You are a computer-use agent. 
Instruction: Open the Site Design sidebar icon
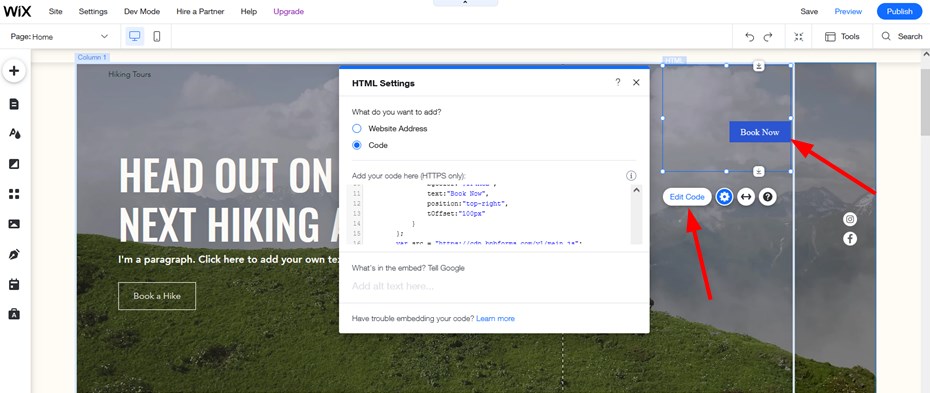point(14,133)
